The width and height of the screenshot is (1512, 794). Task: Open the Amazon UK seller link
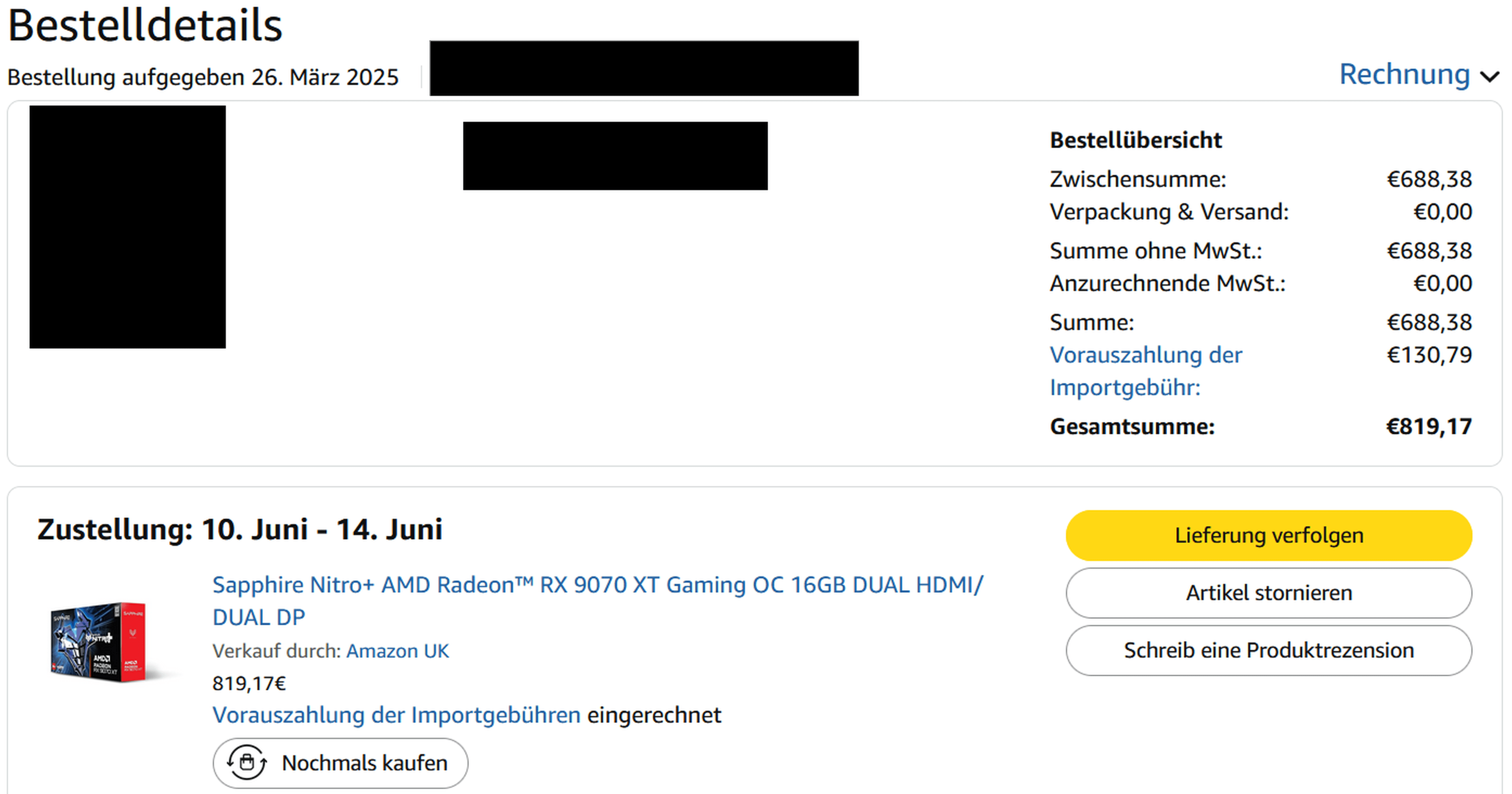click(397, 651)
